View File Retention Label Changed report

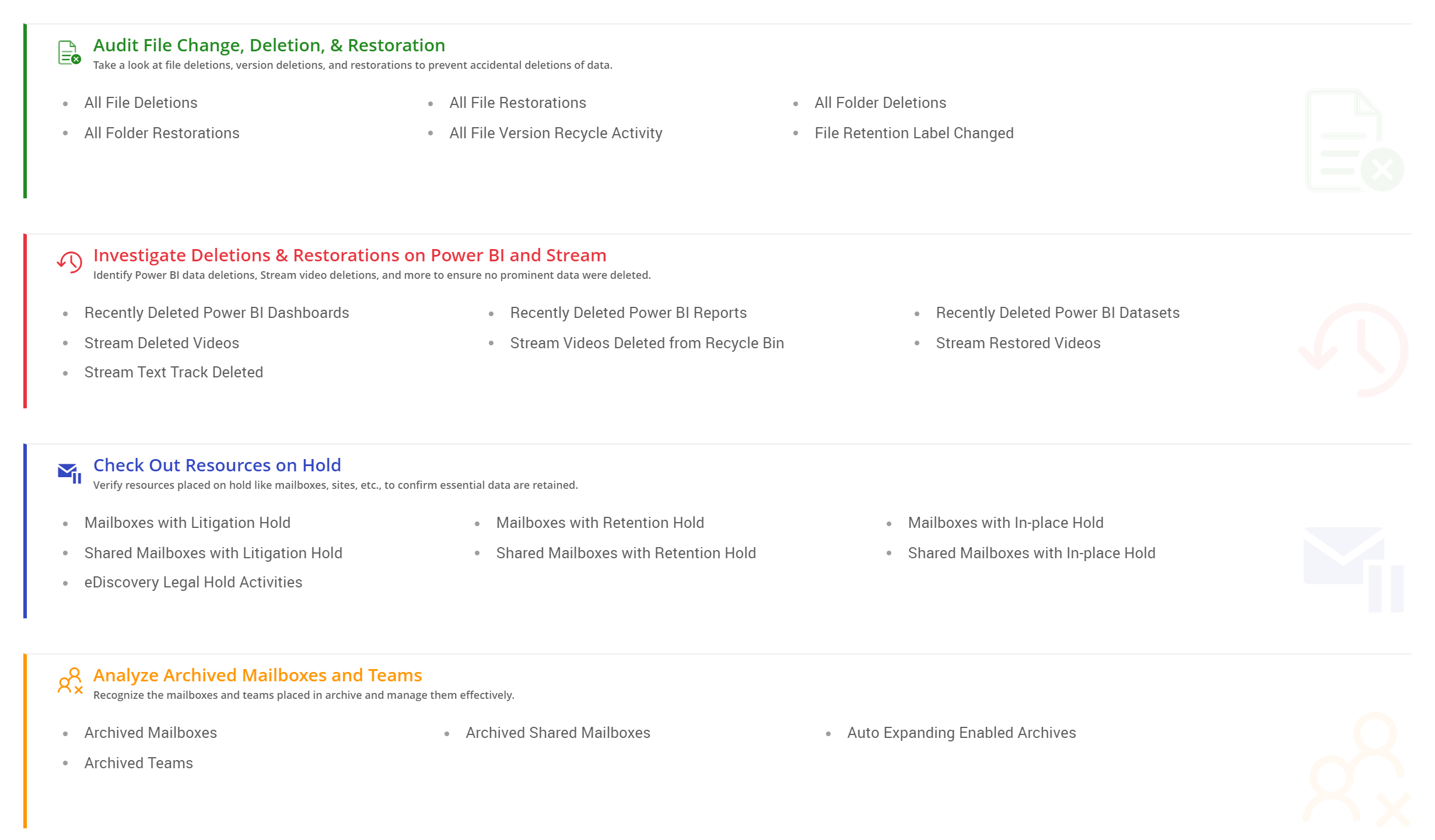[914, 133]
